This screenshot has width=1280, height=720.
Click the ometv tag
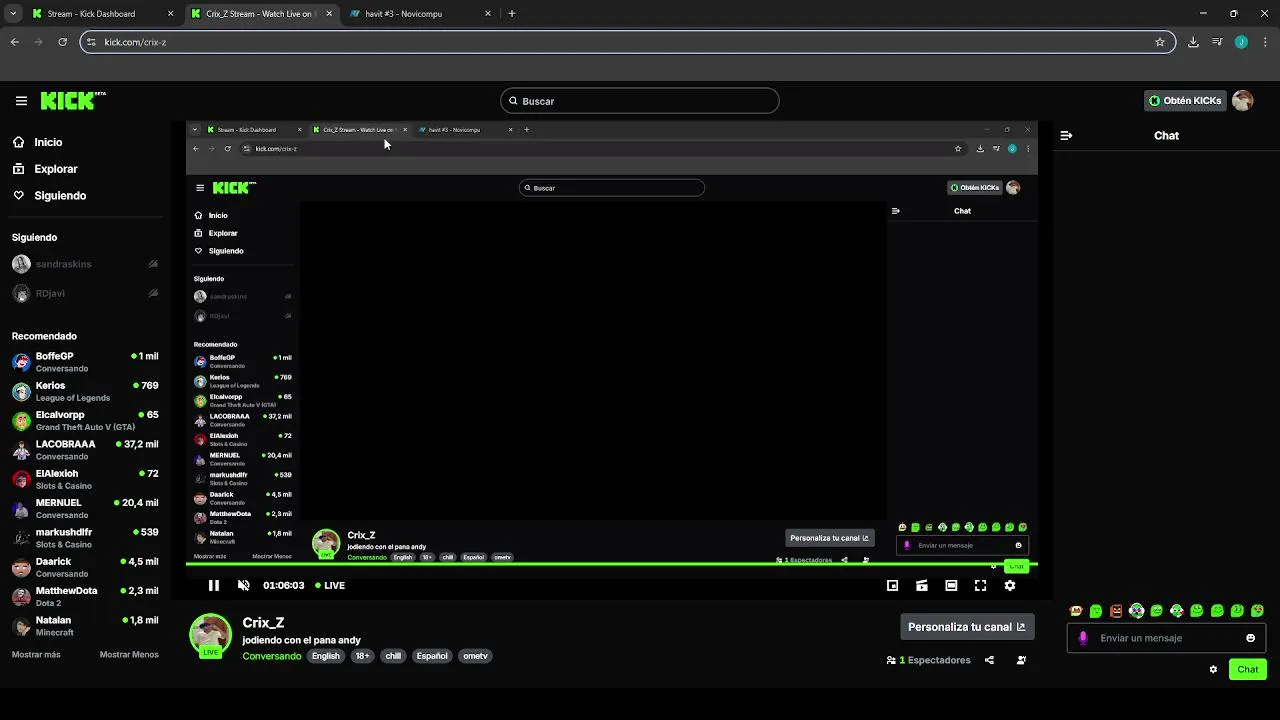tap(476, 656)
